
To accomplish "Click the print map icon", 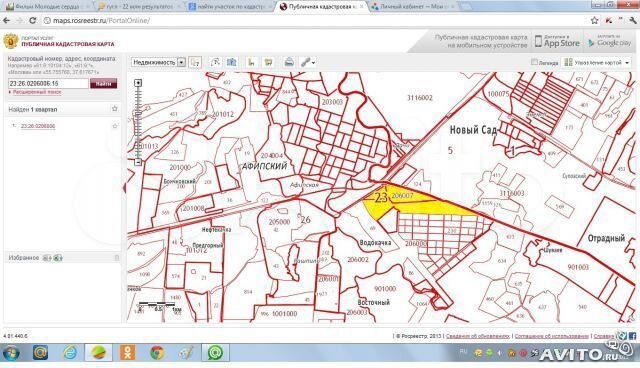I will (289, 62).
